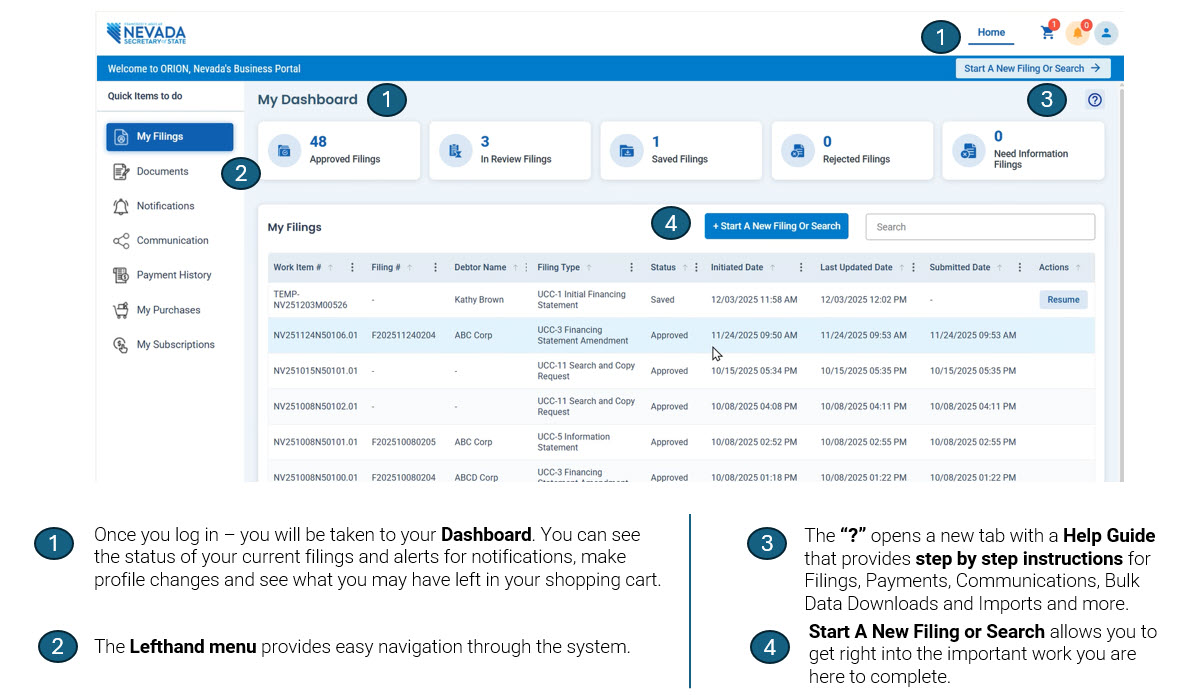Open My Purchases in left menu
The image size is (1179, 695).
(x=168, y=310)
